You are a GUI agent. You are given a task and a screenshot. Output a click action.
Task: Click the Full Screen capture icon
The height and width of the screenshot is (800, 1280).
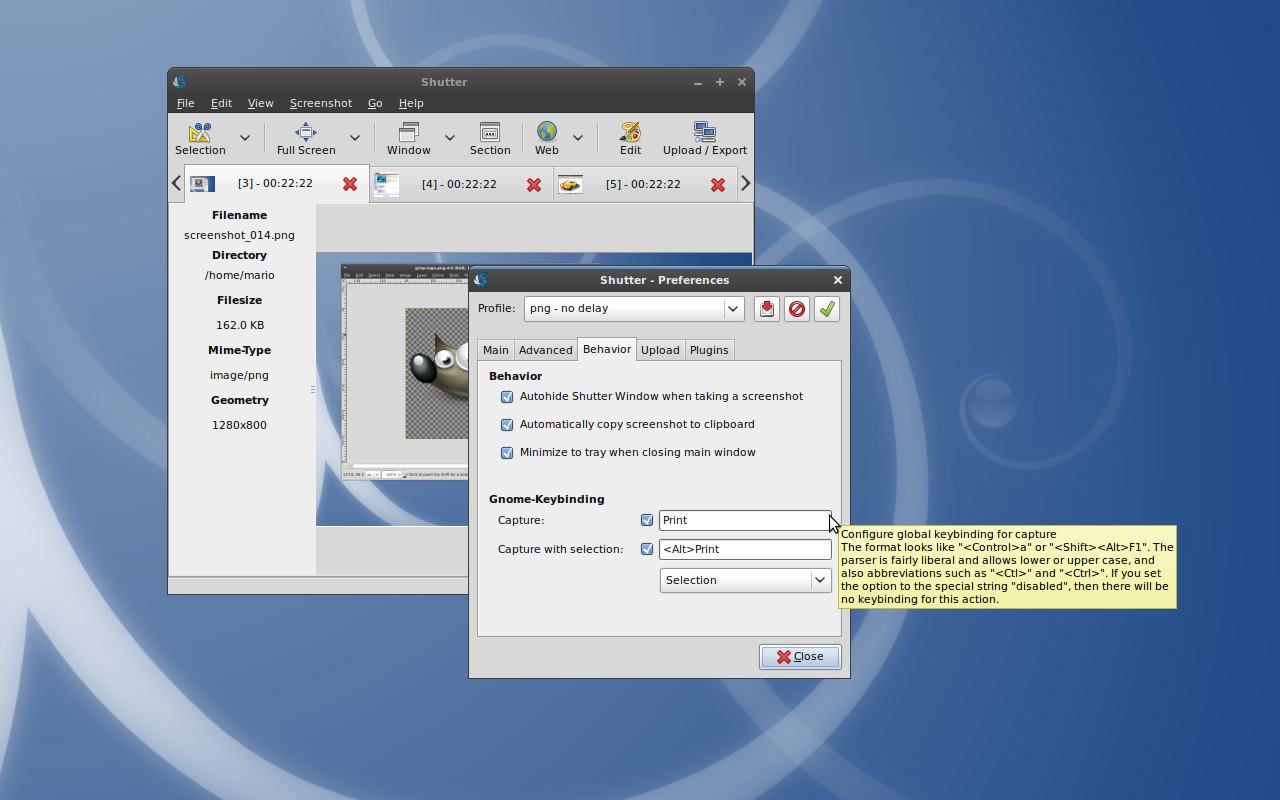click(306, 138)
